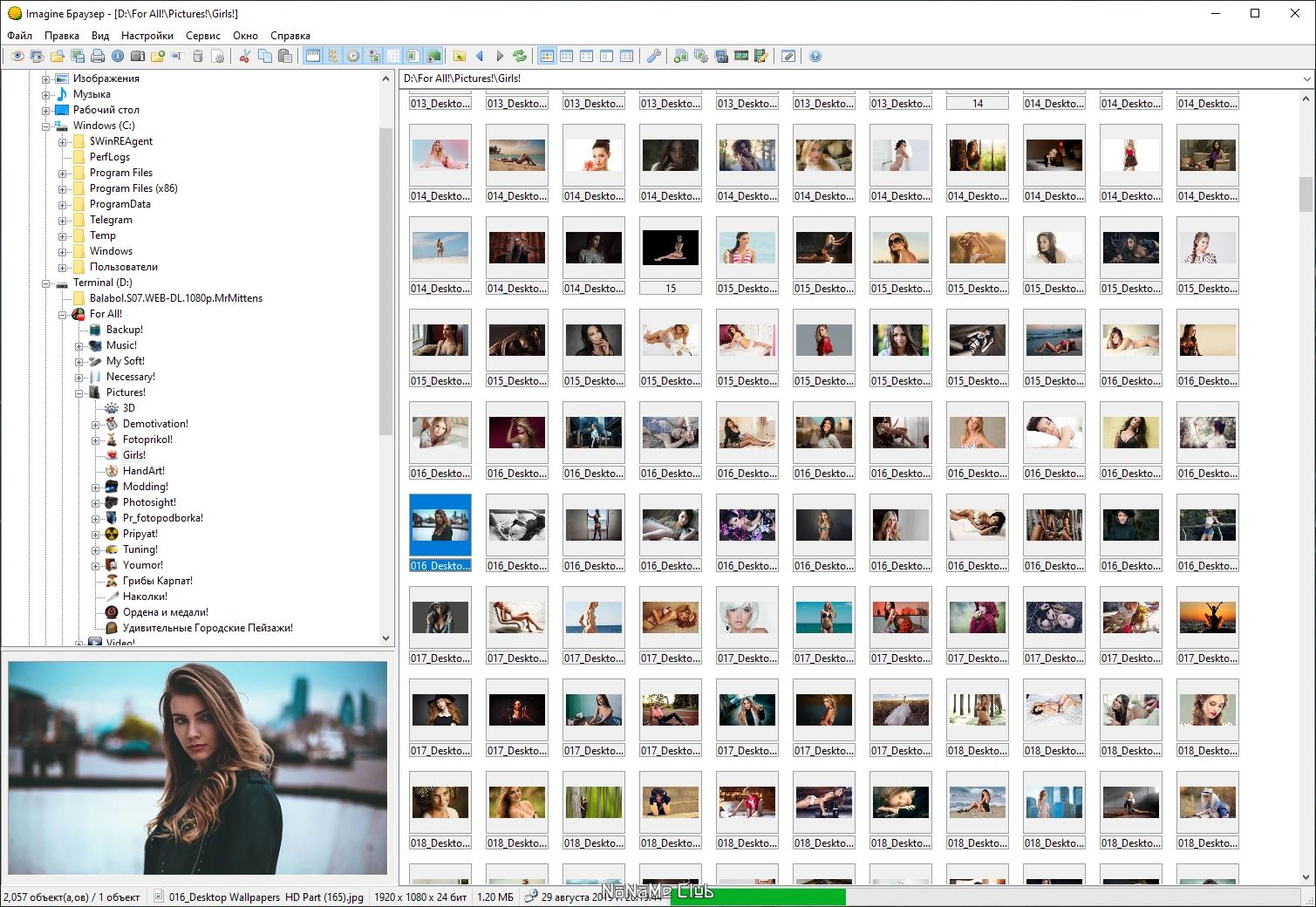This screenshot has height=907, width=1316.
Task: Click the paperclip file association icon
Action: click(788, 56)
